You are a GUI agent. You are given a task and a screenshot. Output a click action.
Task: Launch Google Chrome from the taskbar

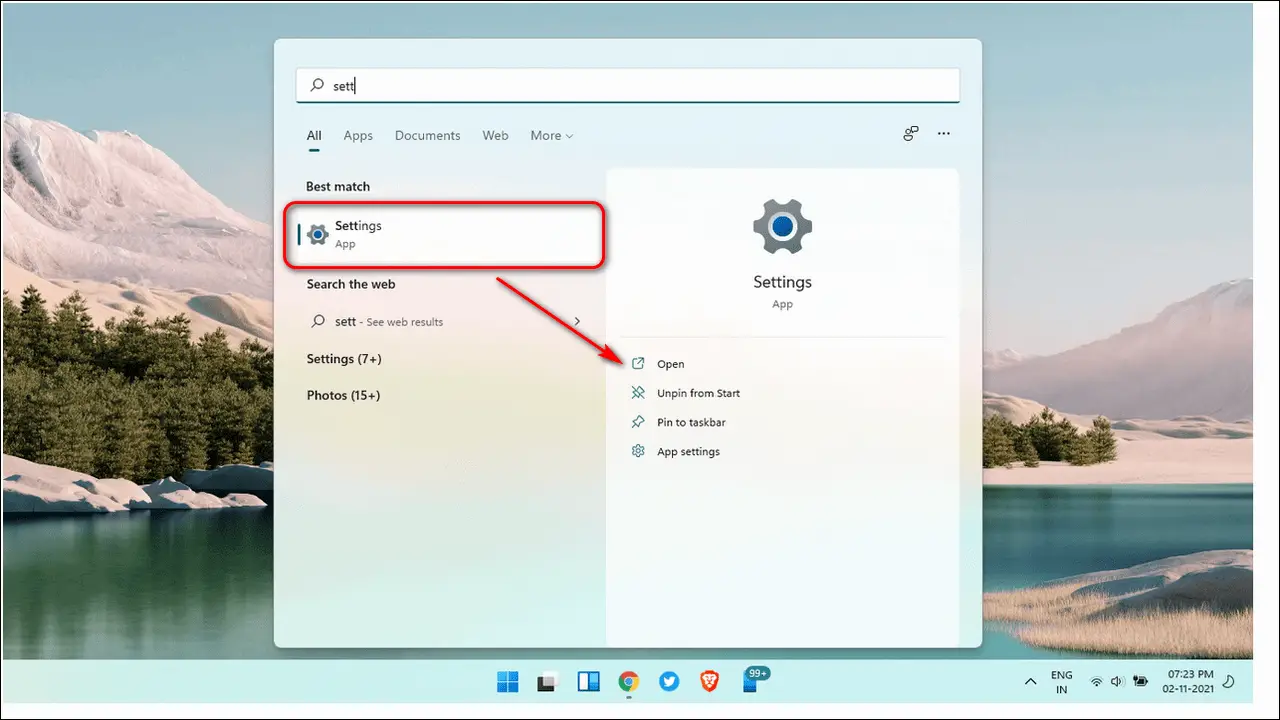(x=628, y=682)
